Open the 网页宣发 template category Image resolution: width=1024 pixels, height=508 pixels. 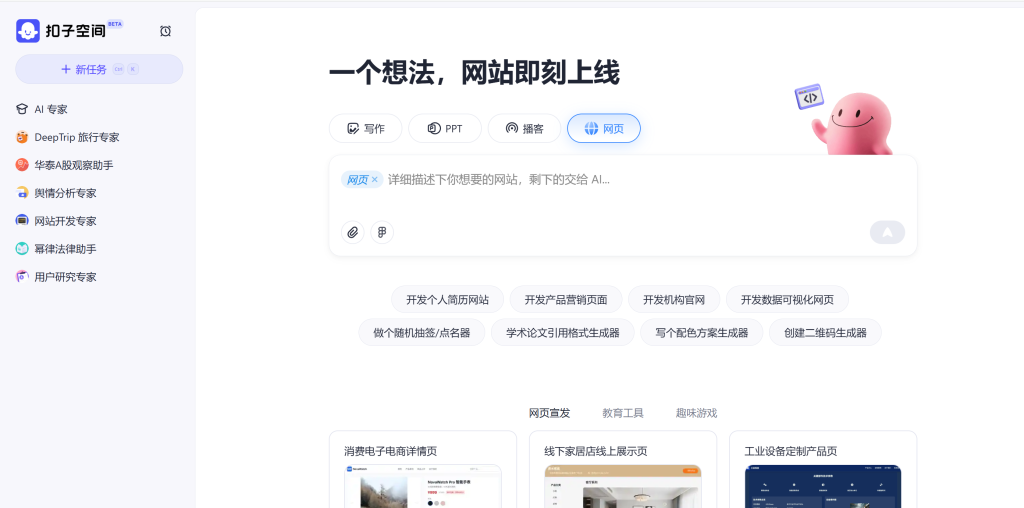[x=549, y=413]
